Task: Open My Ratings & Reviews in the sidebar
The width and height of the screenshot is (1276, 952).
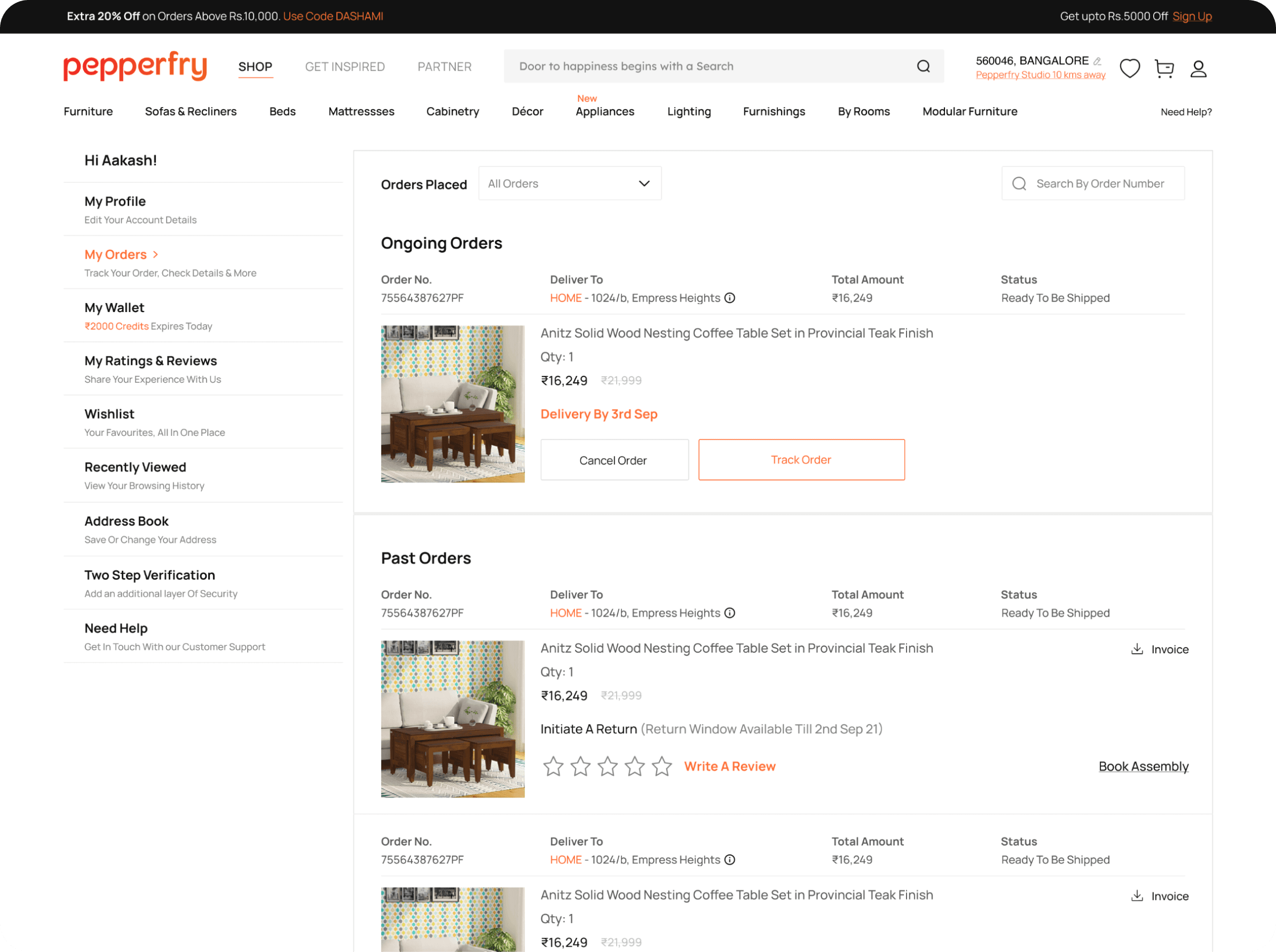Action: [x=203, y=368]
